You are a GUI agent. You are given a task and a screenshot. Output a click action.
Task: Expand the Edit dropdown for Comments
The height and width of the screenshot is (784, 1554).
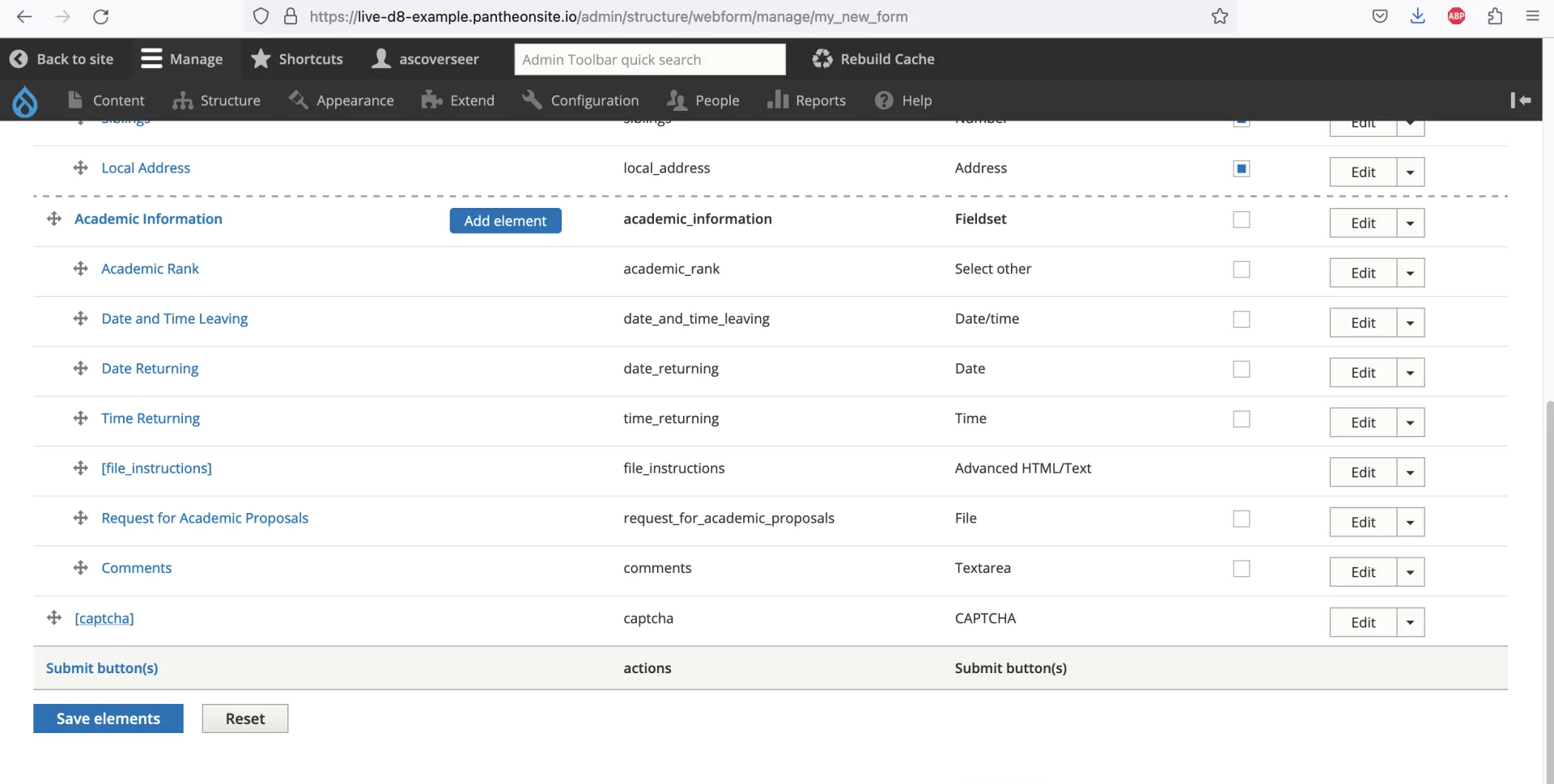[x=1411, y=573]
